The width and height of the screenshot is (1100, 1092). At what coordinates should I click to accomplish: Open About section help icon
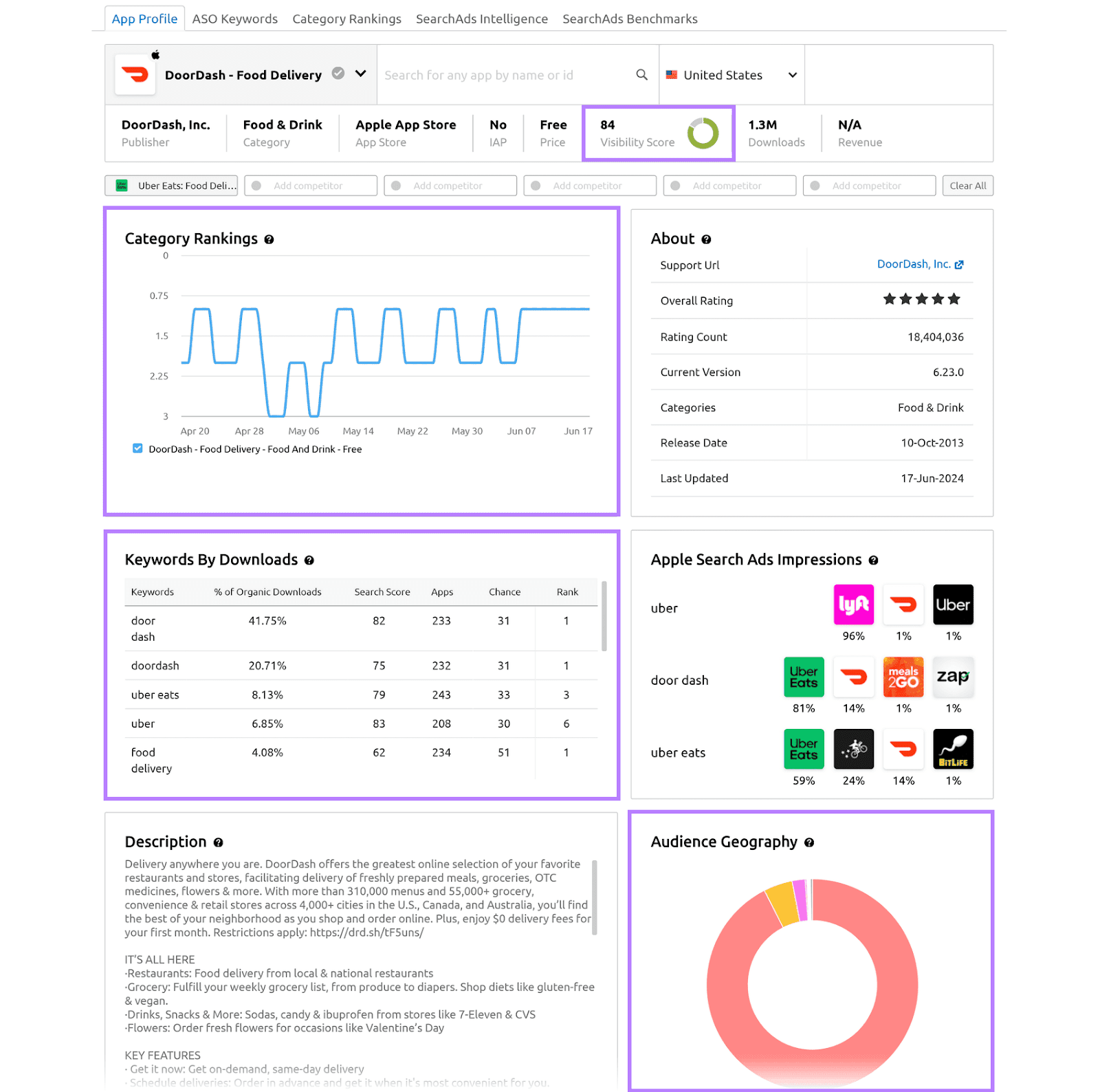click(706, 239)
